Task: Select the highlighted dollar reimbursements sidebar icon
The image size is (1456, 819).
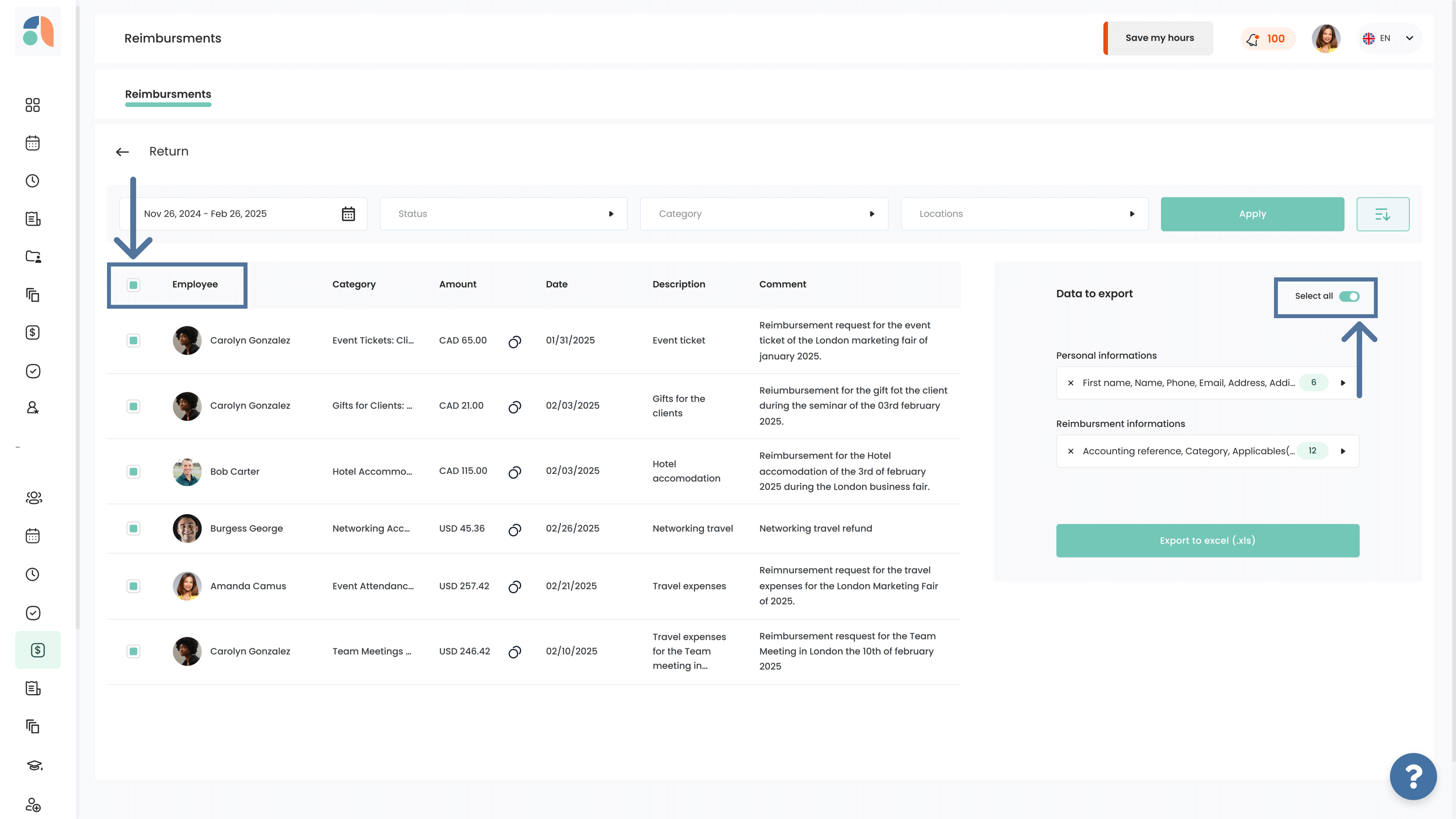Action: pyautogui.click(x=38, y=650)
